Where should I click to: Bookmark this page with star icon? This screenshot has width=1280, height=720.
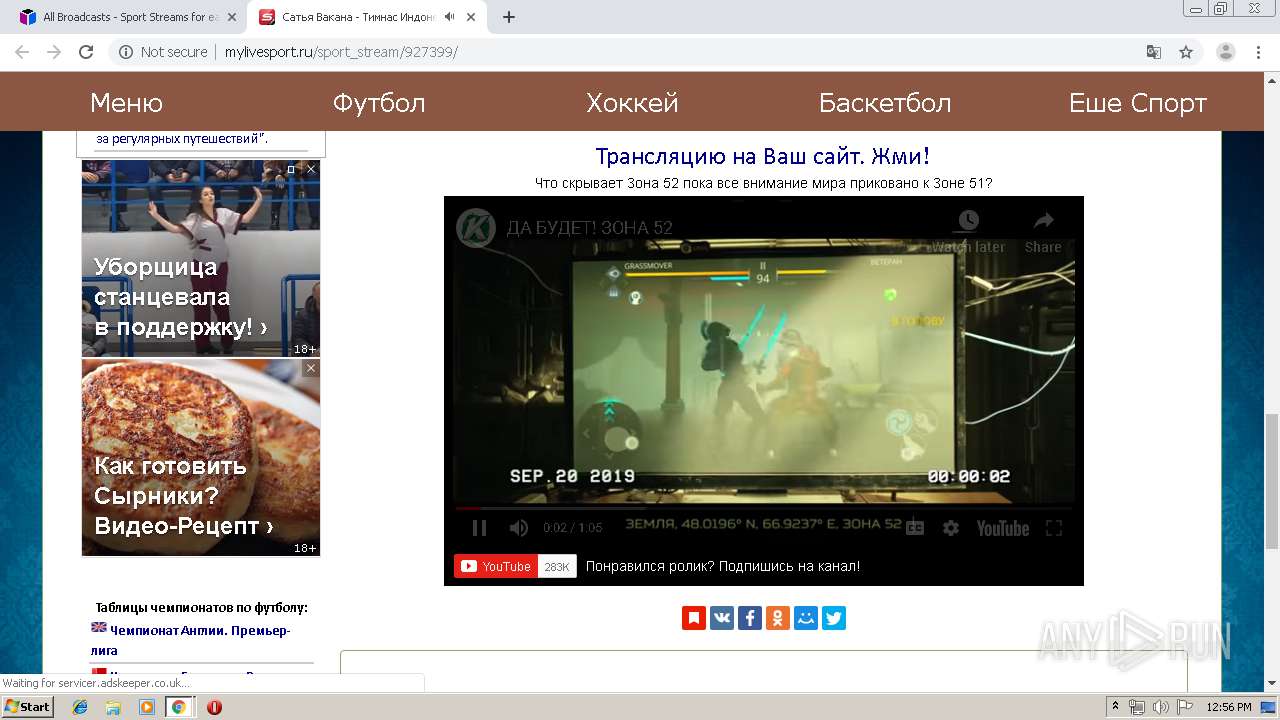point(1186,52)
